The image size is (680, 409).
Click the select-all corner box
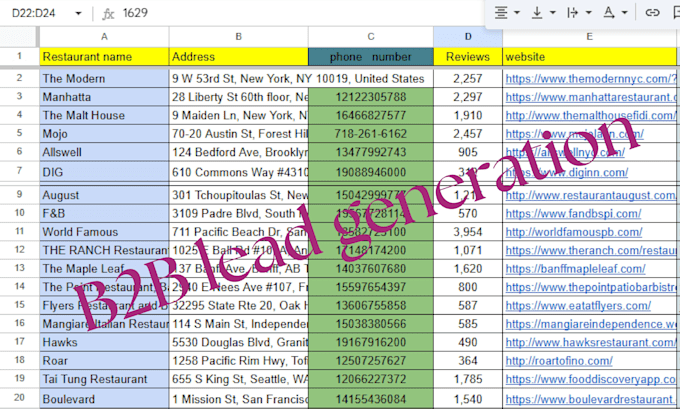coord(19,37)
